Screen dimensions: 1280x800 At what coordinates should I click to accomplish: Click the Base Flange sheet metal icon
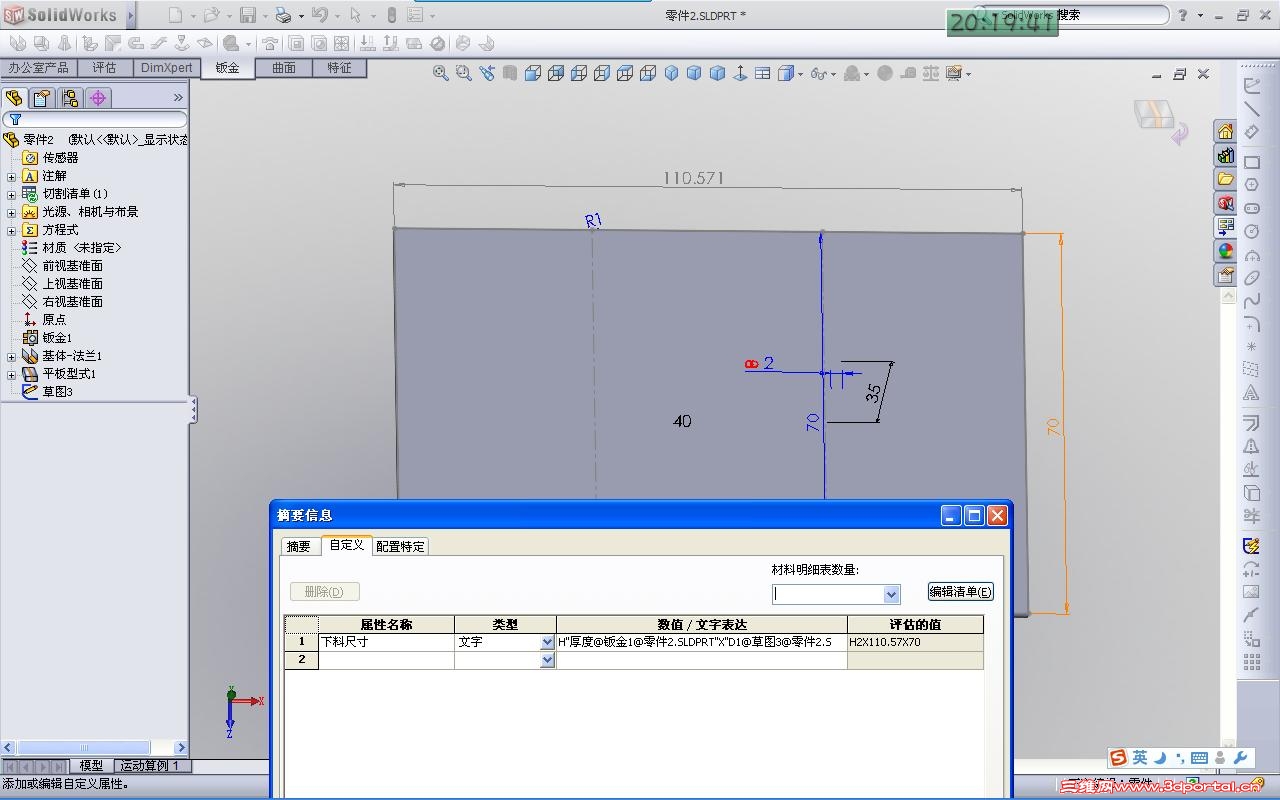(x=17, y=43)
